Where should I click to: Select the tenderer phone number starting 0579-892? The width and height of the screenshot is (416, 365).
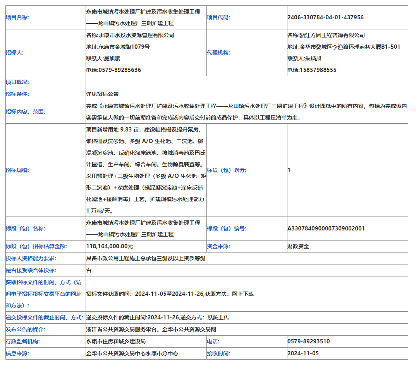113,70
